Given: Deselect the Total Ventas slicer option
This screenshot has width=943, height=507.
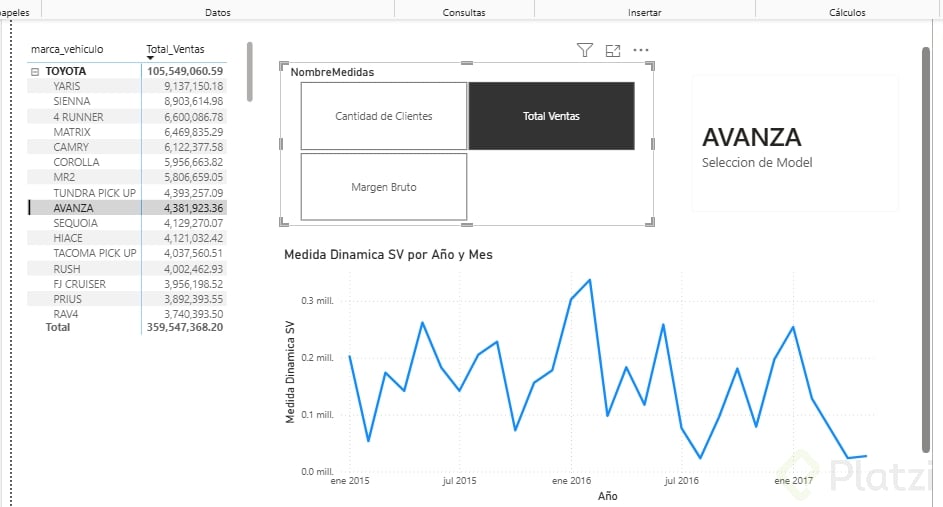Looking at the screenshot, I should click(551, 116).
